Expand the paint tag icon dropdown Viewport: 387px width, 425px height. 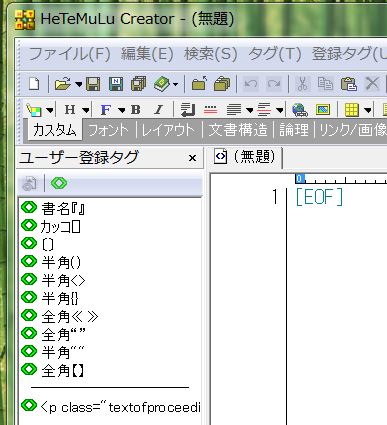tap(50, 110)
